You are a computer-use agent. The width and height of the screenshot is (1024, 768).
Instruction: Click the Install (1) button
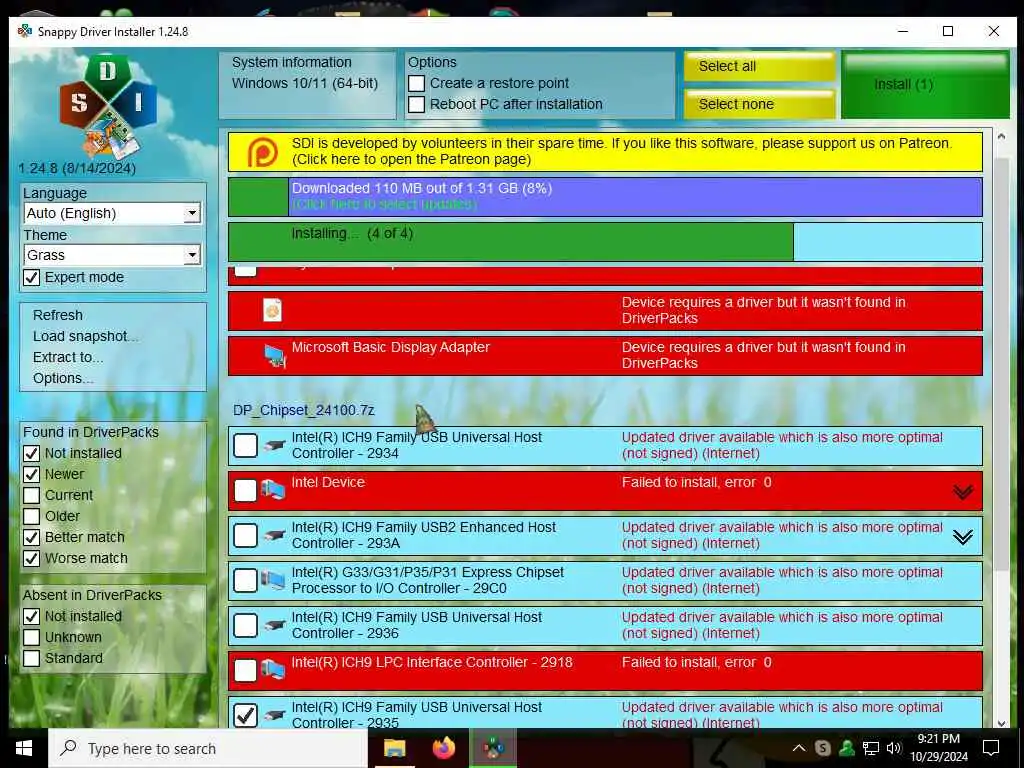point(925,85)
